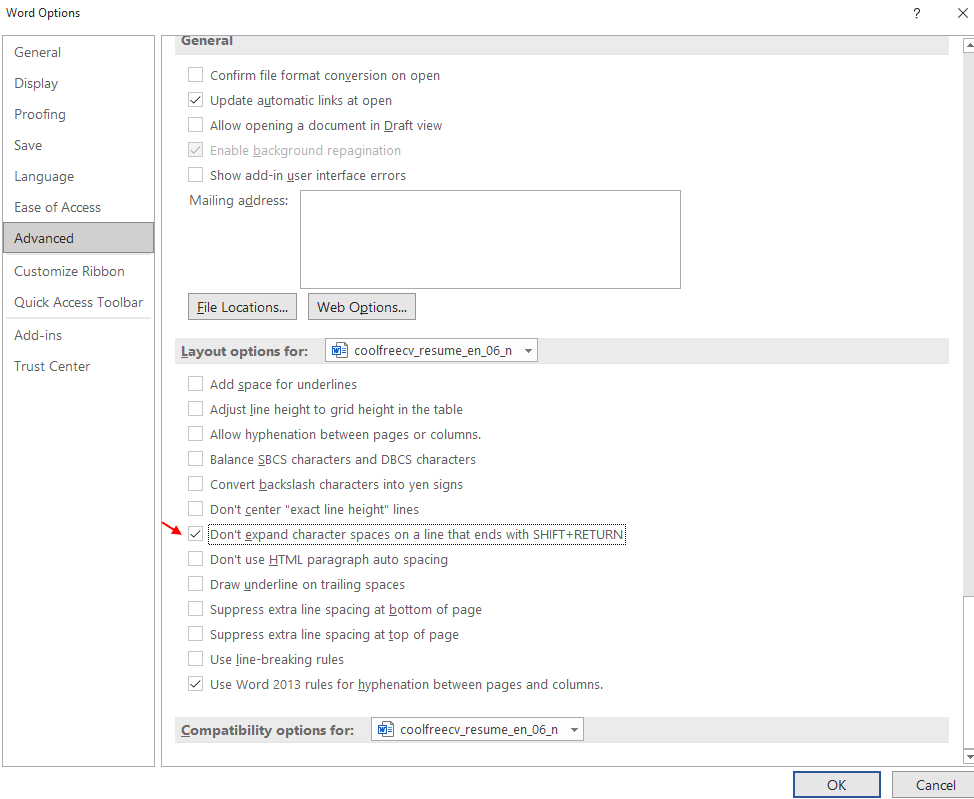Switch to the Proofing section

[x=40, y=114]
